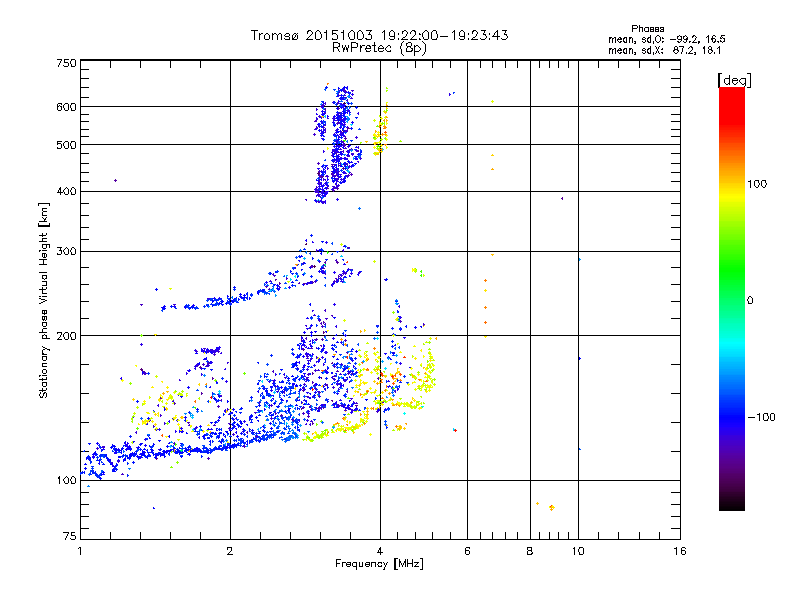Click the '100' y-axis tick label
This screenshot has height=600, width=800.
coord(66,480)
